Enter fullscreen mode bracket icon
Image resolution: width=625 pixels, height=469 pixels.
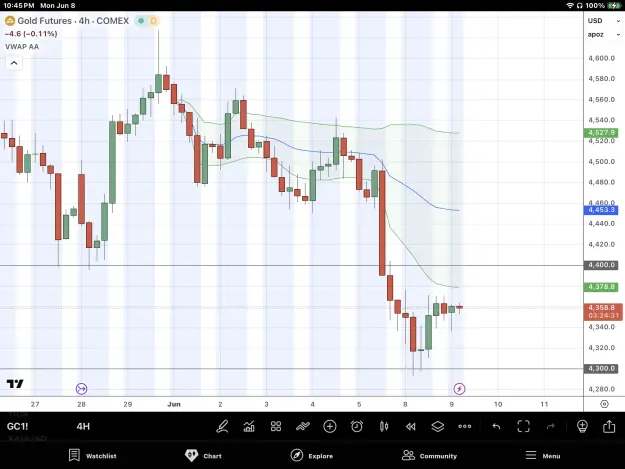click(x=523, y=426)
